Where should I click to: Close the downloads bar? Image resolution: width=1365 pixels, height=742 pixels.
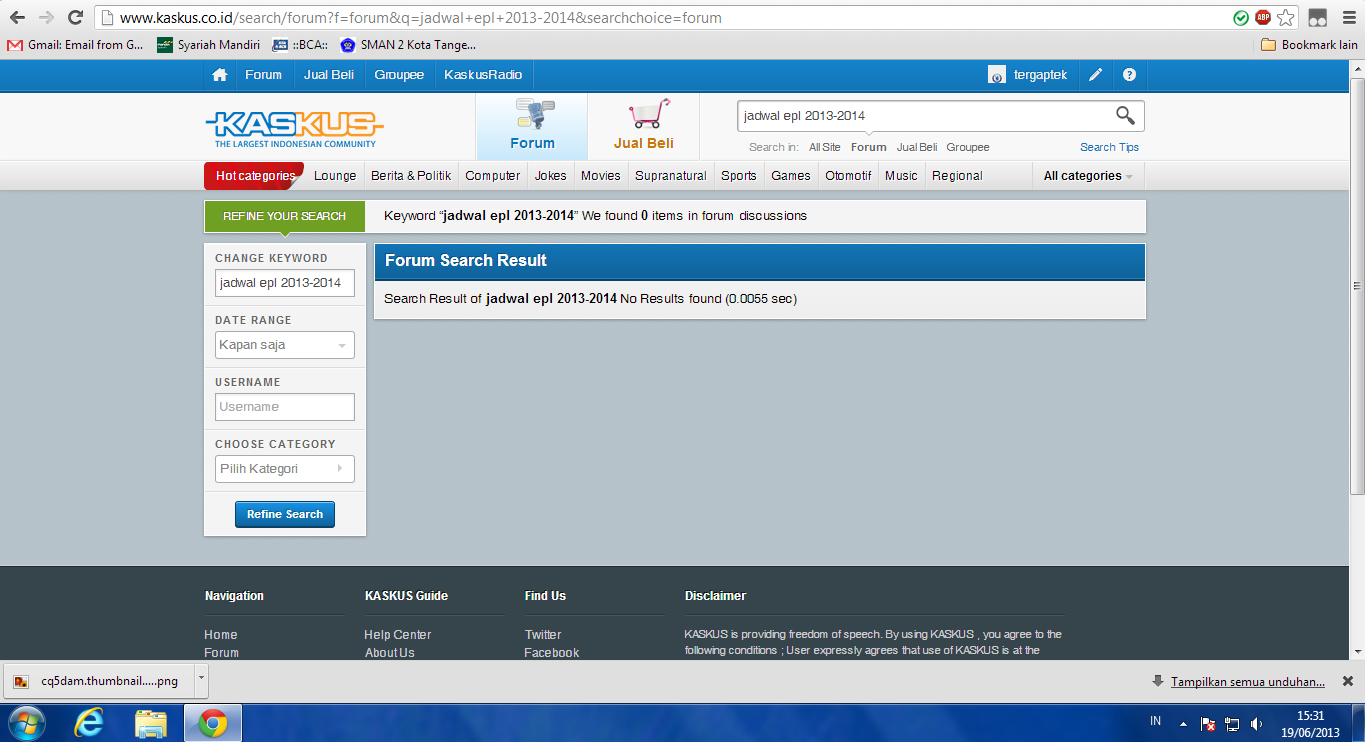pyautogui.click(x=1347, y=681)
